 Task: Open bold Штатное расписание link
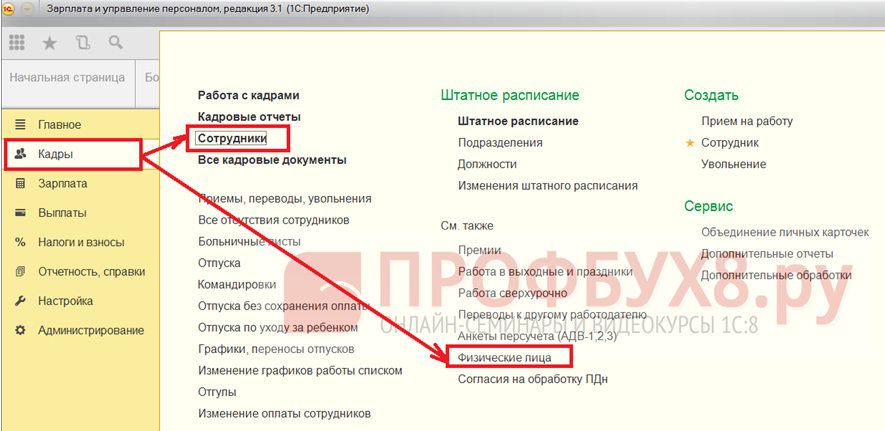pyautogui.click(x=518, y=121)
